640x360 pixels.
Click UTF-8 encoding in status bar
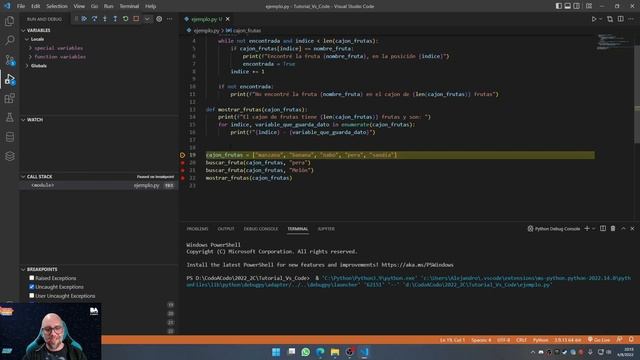click(503, 340)
